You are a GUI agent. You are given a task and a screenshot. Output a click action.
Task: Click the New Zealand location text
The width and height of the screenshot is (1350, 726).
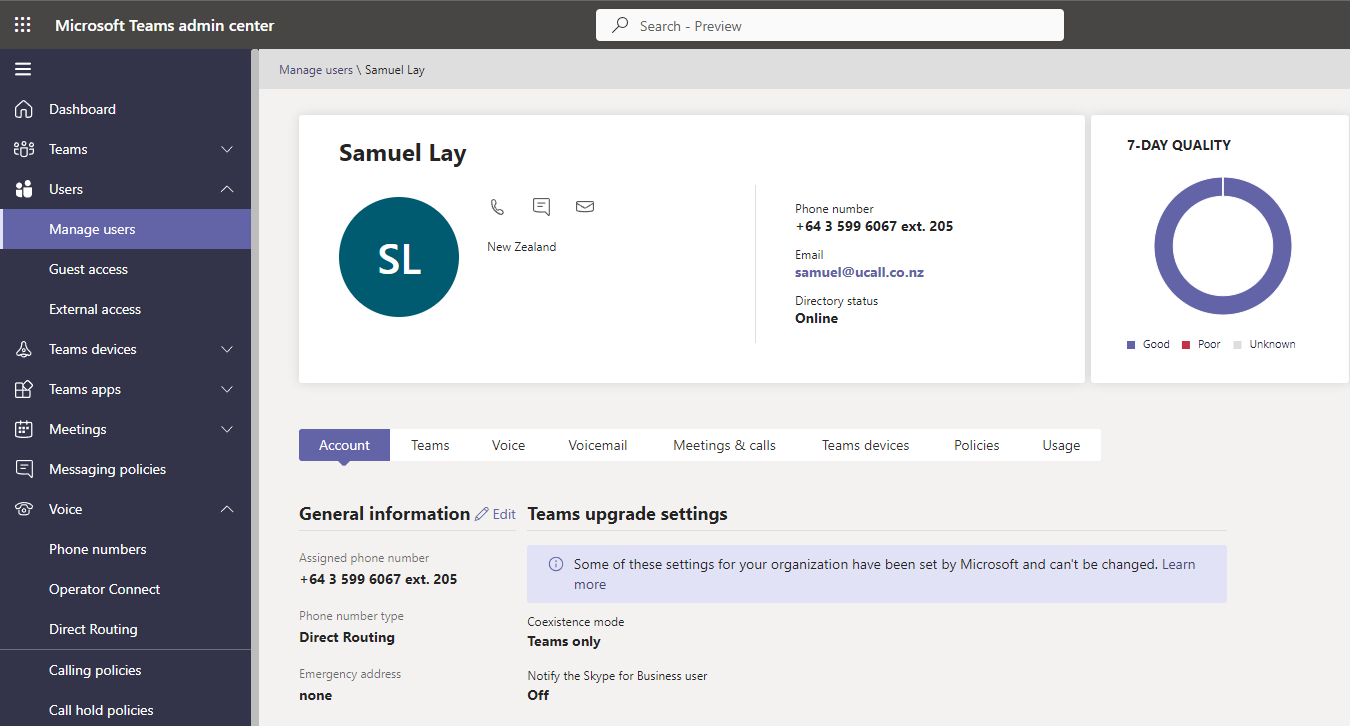(521, 246)
